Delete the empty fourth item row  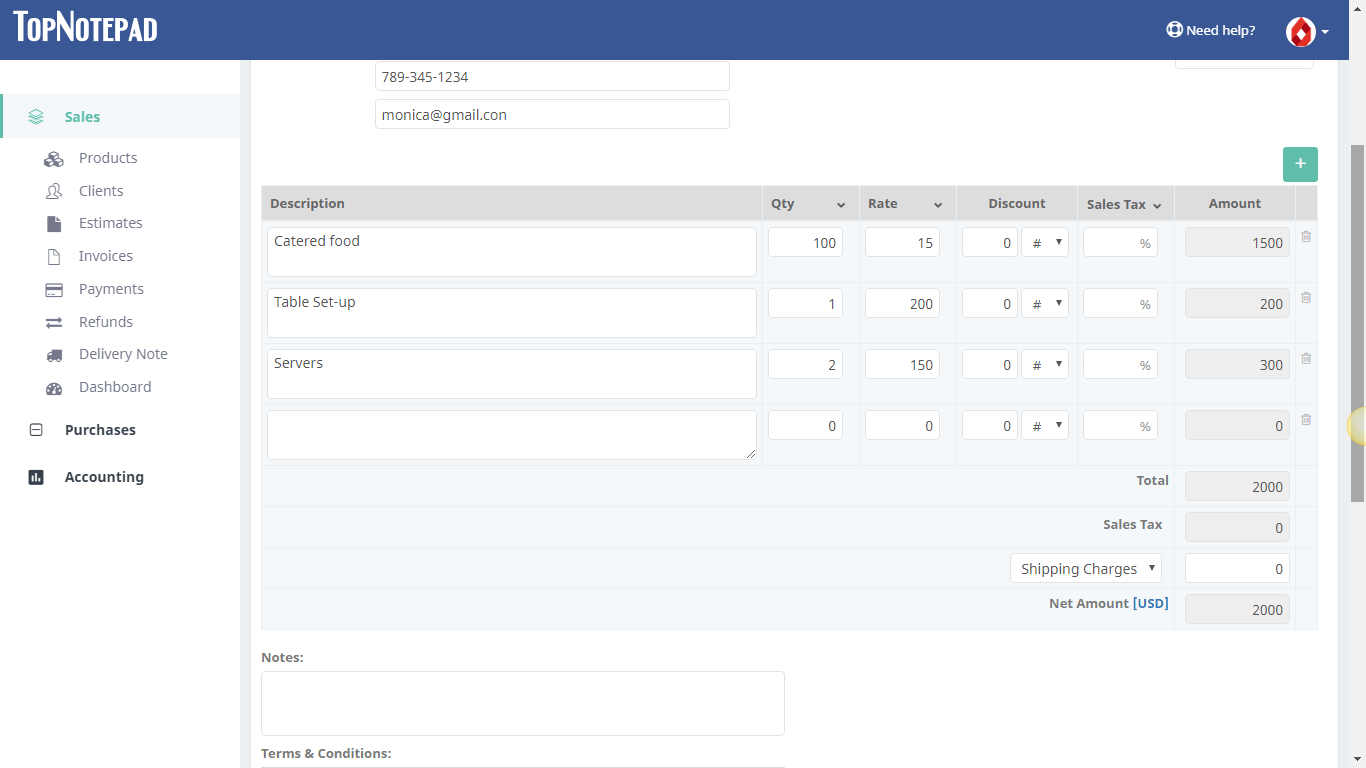pyautogui.click(x=1306, y=420)
